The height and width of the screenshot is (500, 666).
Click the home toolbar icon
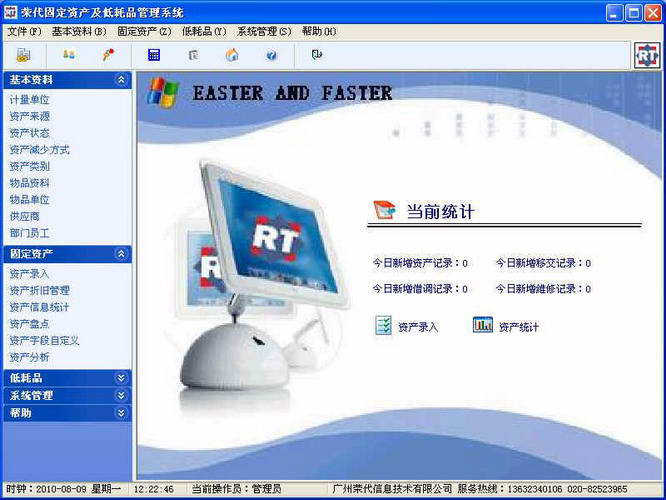pyautogui.click(x=232, y=55)
